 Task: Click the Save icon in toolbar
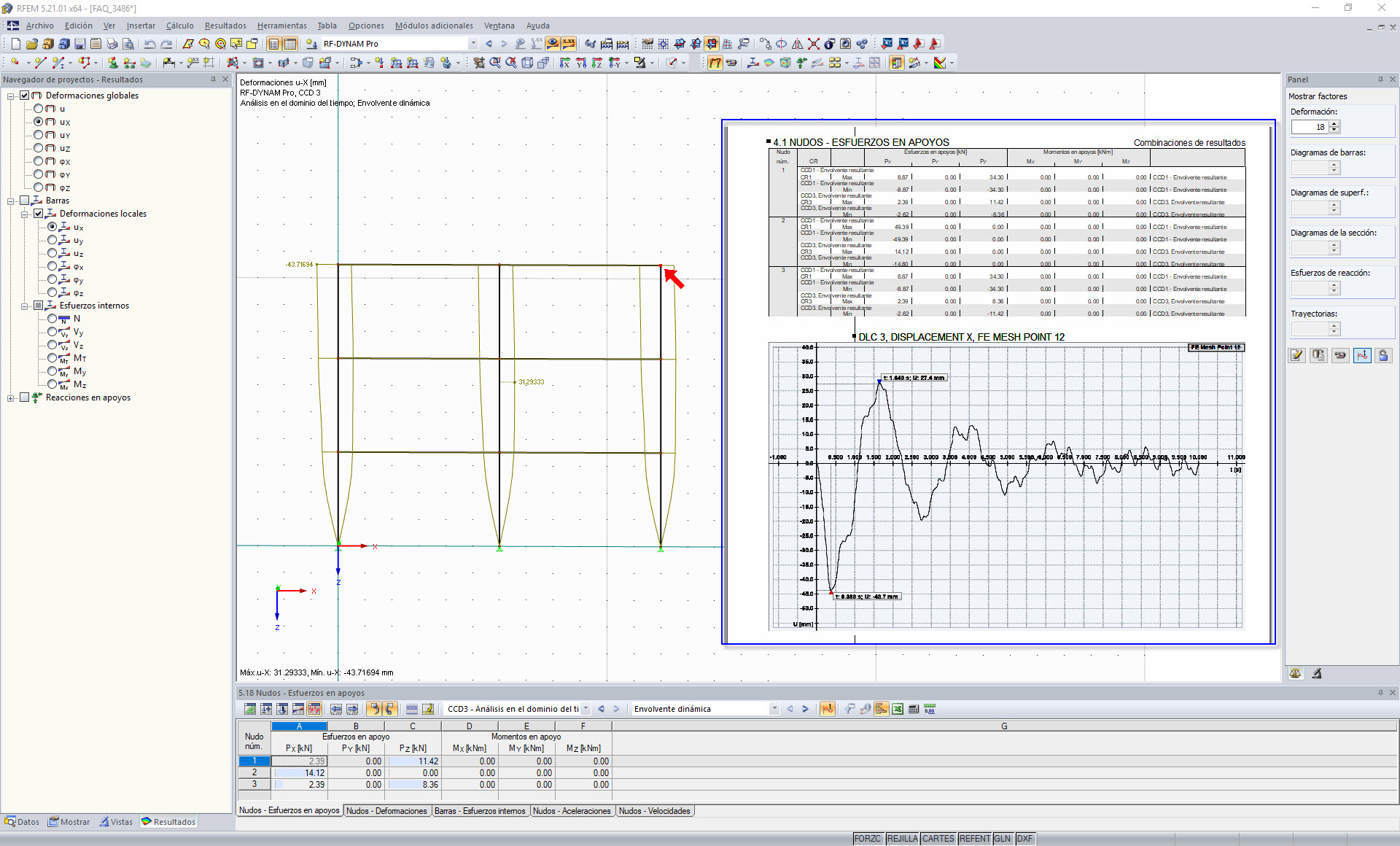coord(80,44)
